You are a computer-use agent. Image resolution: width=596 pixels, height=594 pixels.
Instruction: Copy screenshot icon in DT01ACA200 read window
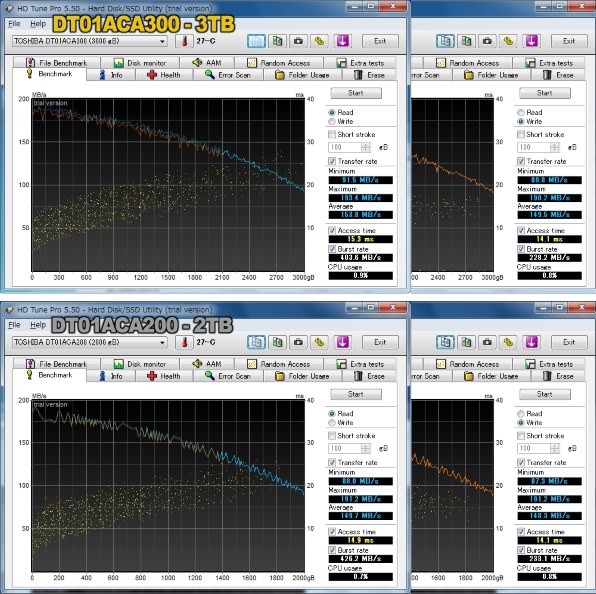pos(277,342)
